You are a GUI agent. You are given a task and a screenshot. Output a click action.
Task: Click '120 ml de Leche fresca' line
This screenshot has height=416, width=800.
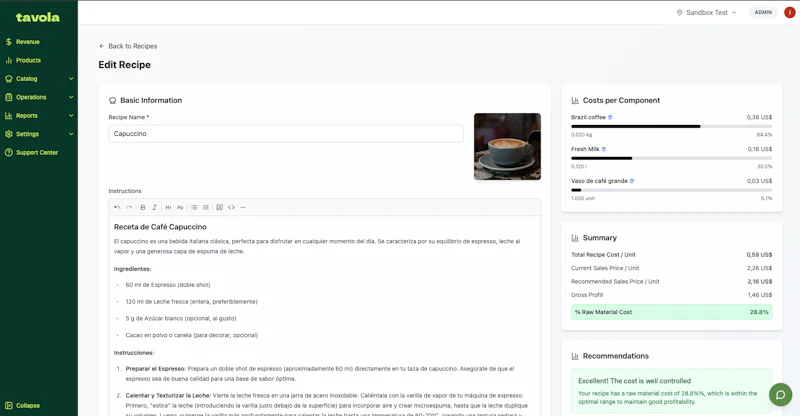click(191, 302)
